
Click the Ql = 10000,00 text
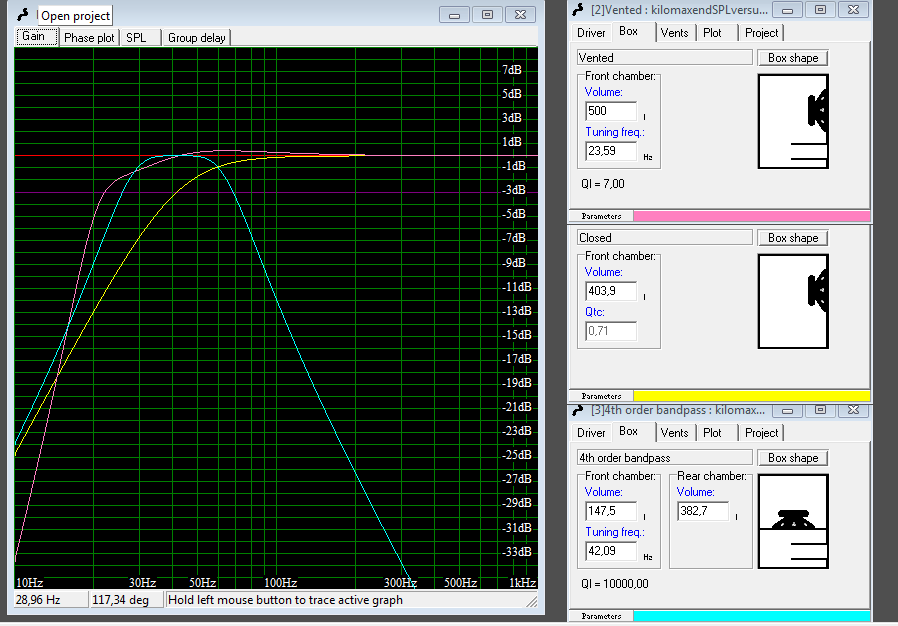pyautogui.click(x=615, y=584)
